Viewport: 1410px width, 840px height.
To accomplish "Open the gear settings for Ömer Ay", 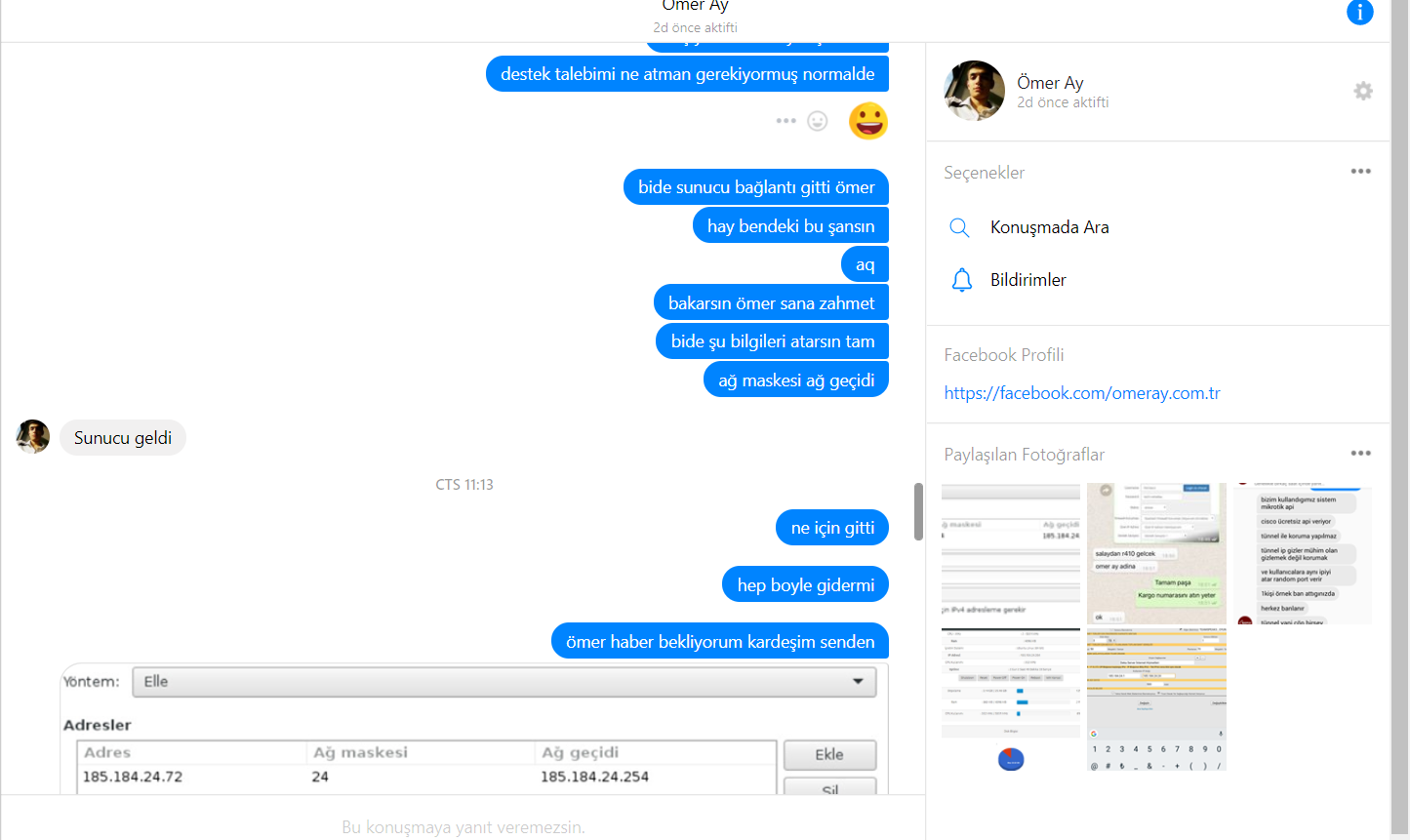I will point(1363,91).
